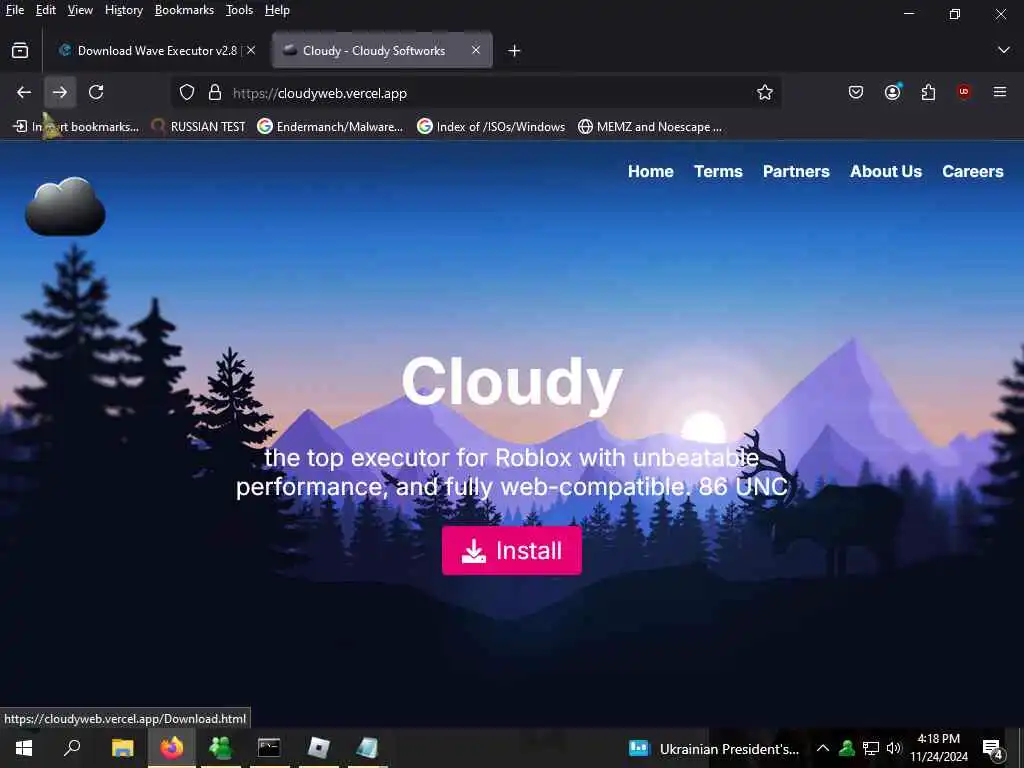Viewport: 1024px width, 768px height.
Task: Click the site security padlock icon
Action: [215, 93]
